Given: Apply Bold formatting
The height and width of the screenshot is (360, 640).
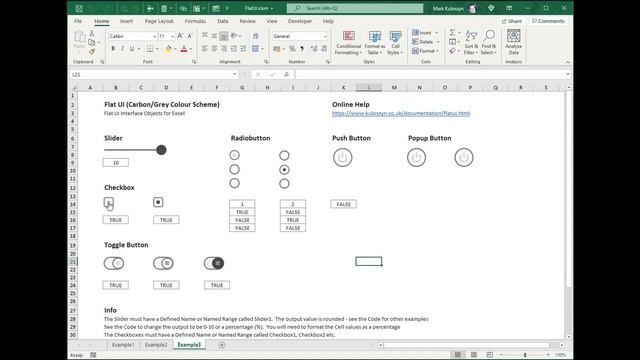Looking at the screenshot, I should click(113, 49).
